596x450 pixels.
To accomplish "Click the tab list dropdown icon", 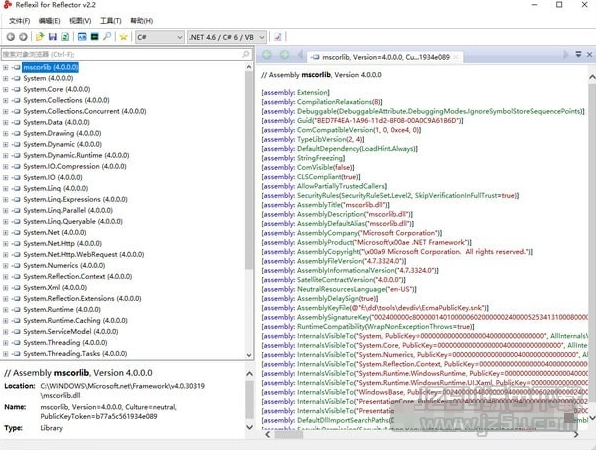I will 578,54.
